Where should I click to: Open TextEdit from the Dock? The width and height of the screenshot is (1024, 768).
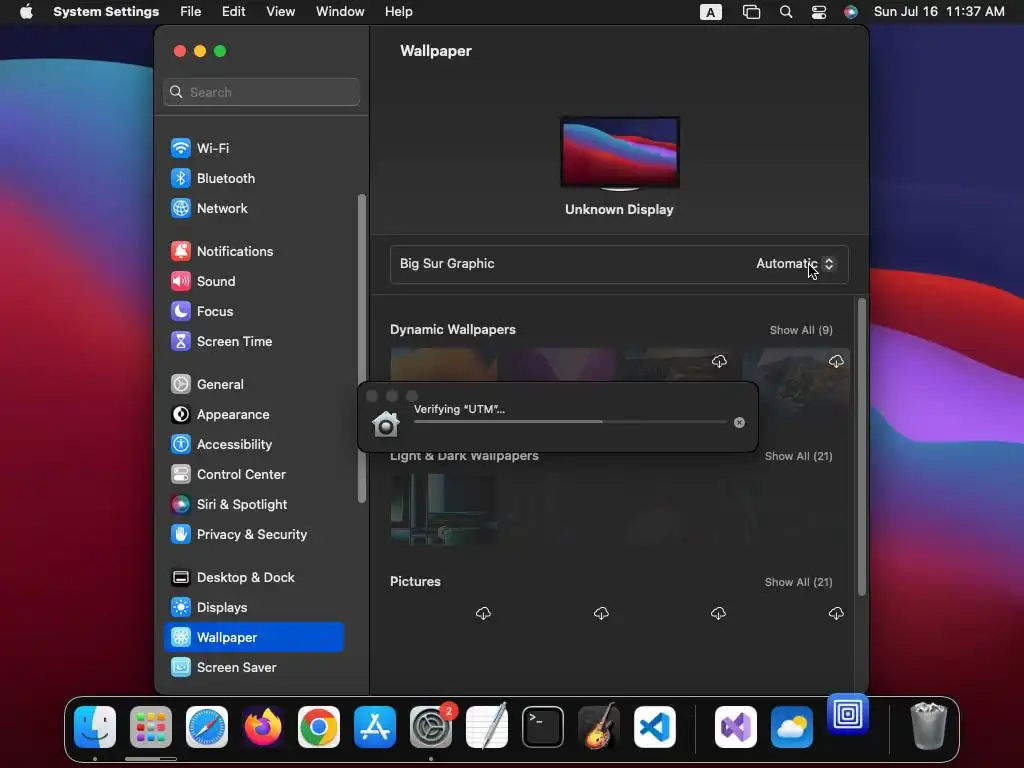[x=487, y=727]
